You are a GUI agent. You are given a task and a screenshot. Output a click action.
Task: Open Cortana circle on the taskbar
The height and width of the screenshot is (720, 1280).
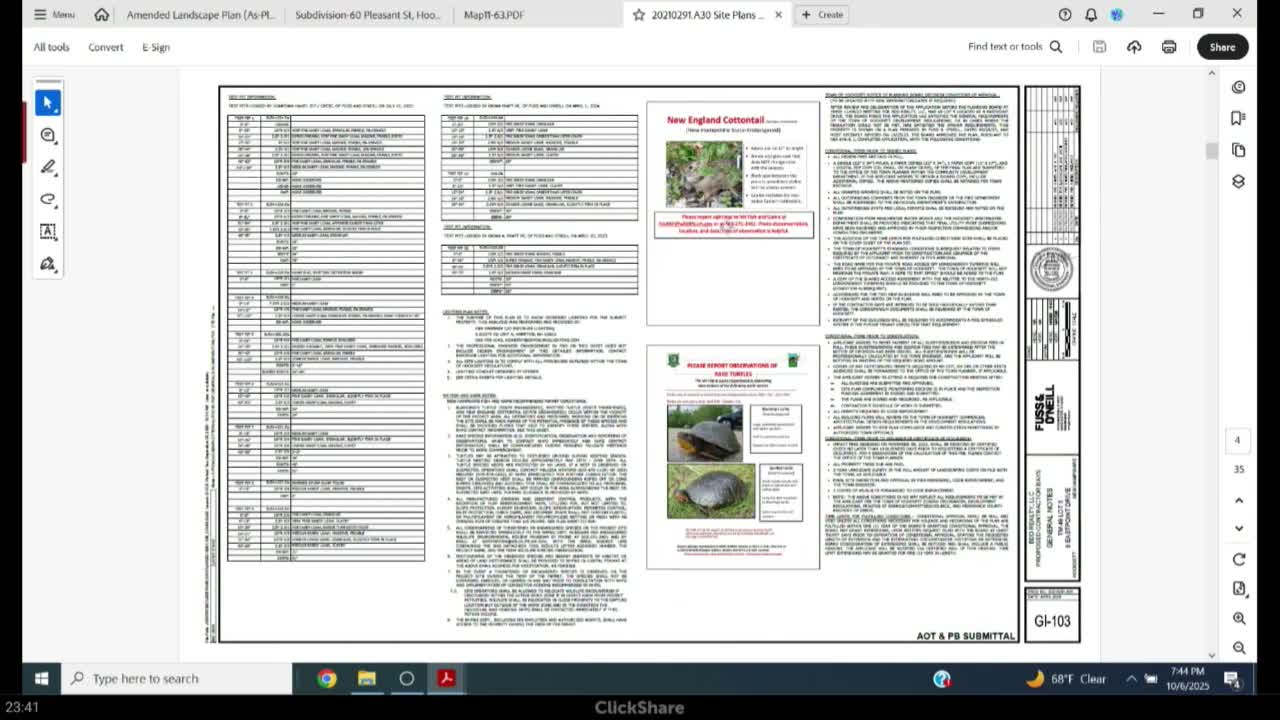tap(407, 679)
